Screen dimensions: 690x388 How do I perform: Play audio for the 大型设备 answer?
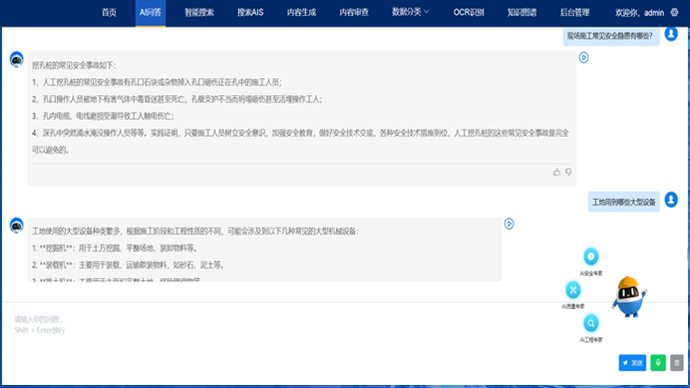(x=509, y=224)
